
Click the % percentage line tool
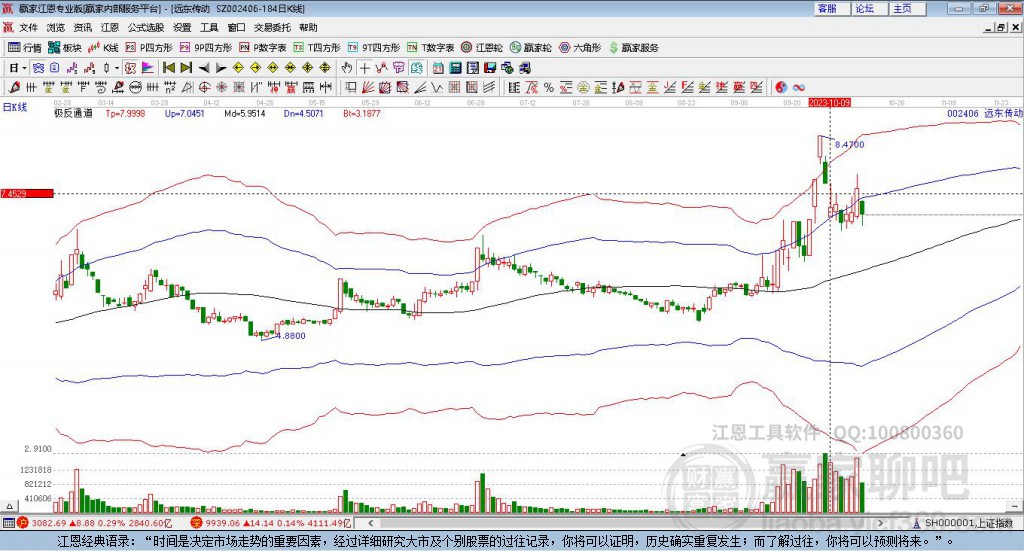click(549, 87)
